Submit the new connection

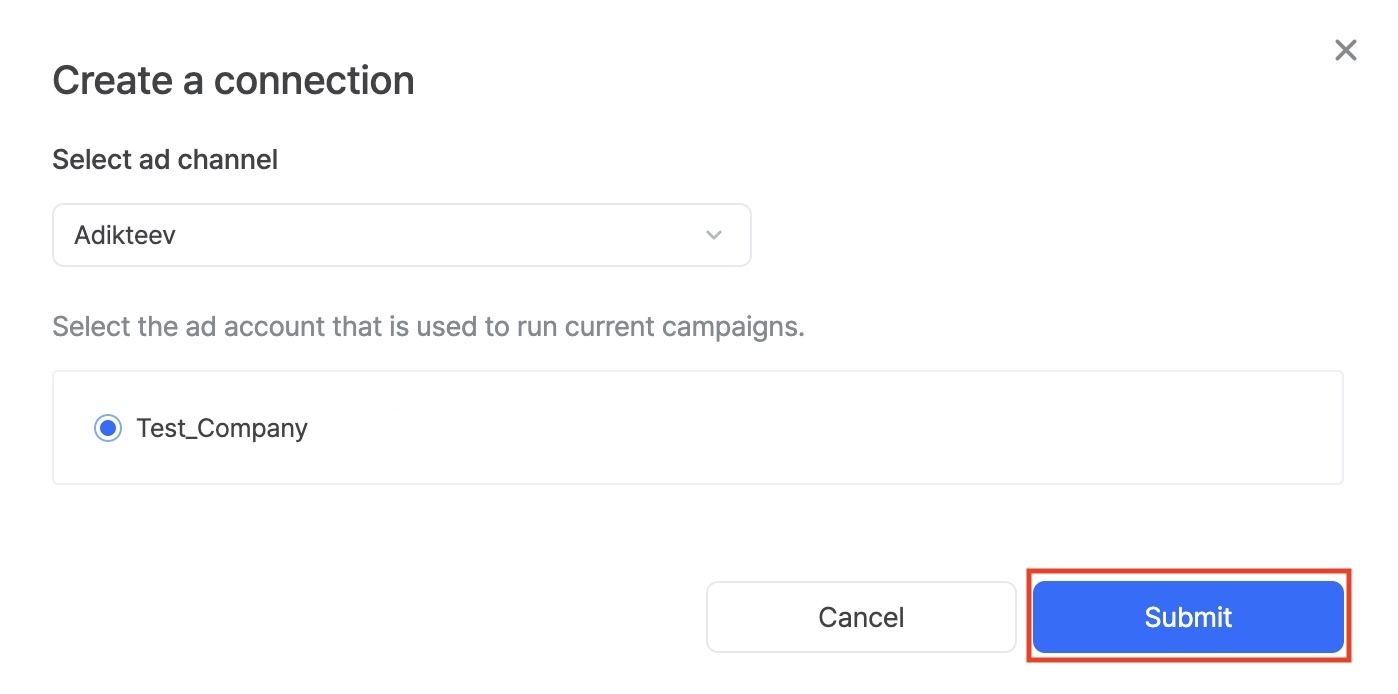[1188, 617]
